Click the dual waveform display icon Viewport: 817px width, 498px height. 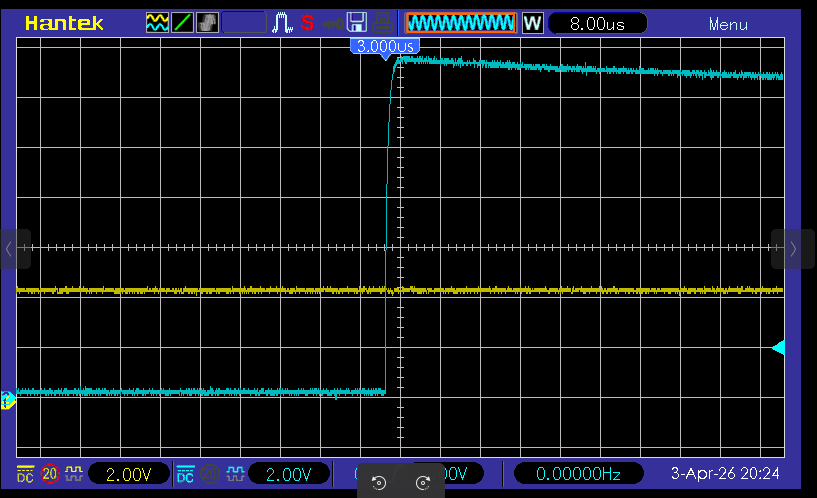[x=158, y=23]
